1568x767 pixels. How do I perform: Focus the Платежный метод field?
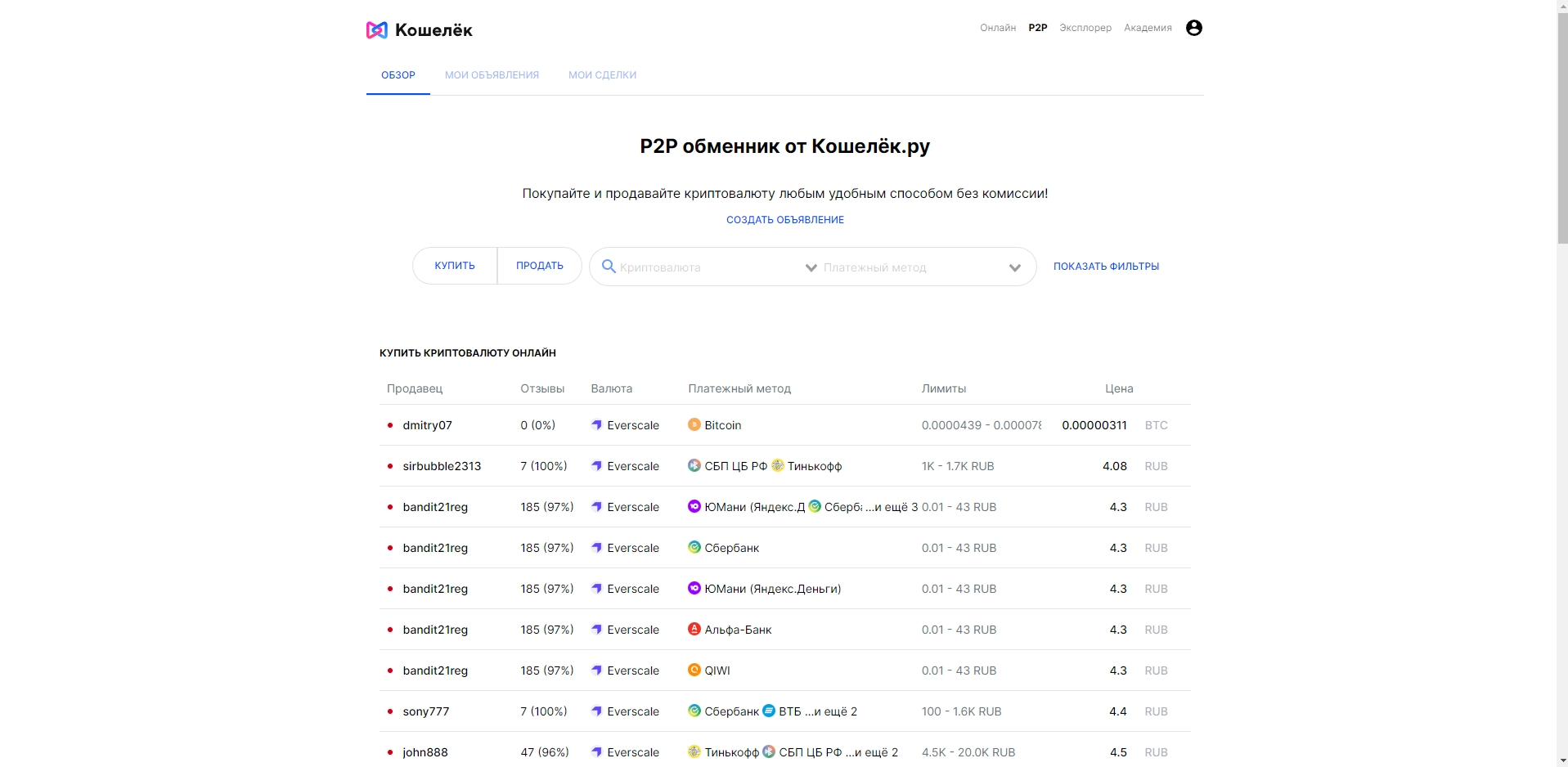(x=912, y=267)
